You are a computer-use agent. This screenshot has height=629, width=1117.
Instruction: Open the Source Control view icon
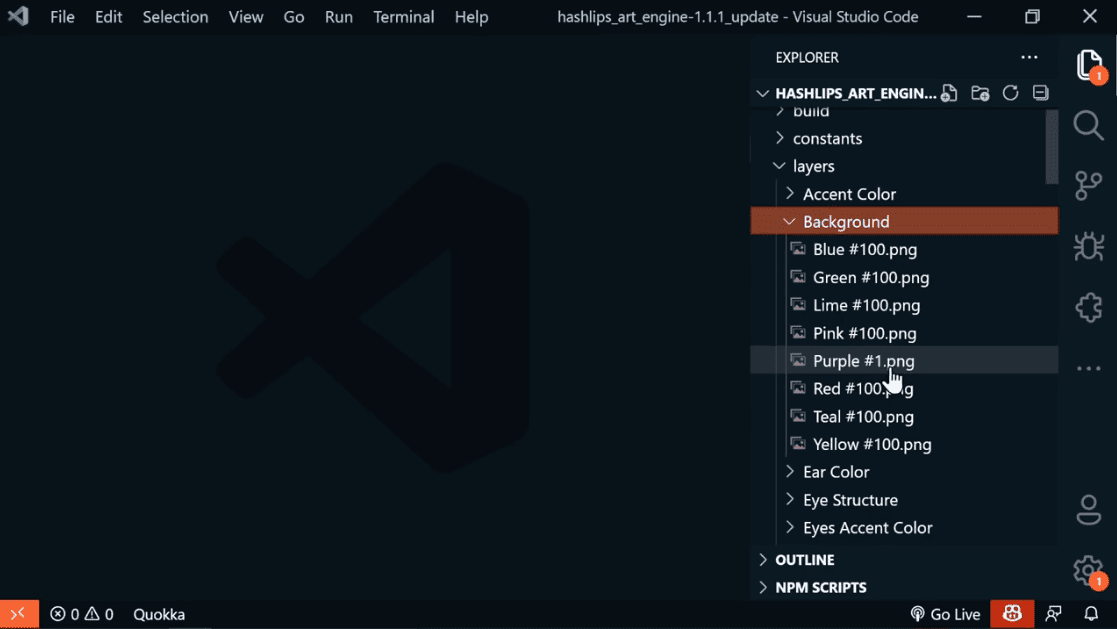[1089, 186]
